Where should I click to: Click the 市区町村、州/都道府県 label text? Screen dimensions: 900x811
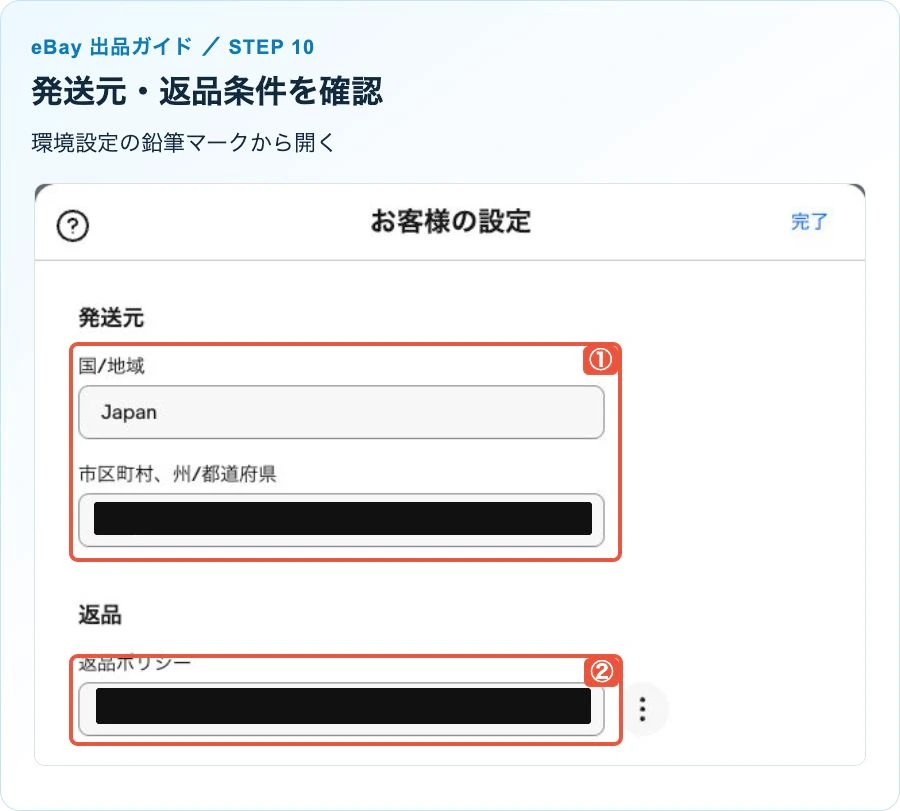coord(177,474)
